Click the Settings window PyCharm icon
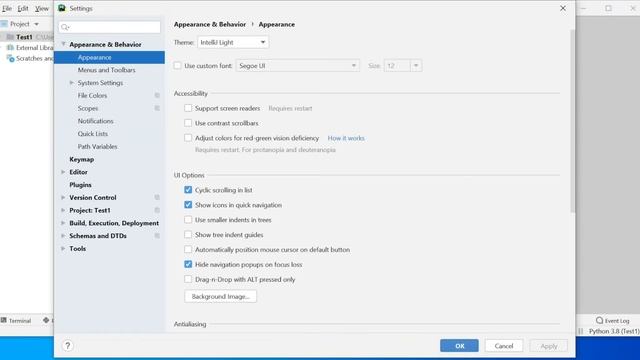The image size is (640, 360). (62, 8)
